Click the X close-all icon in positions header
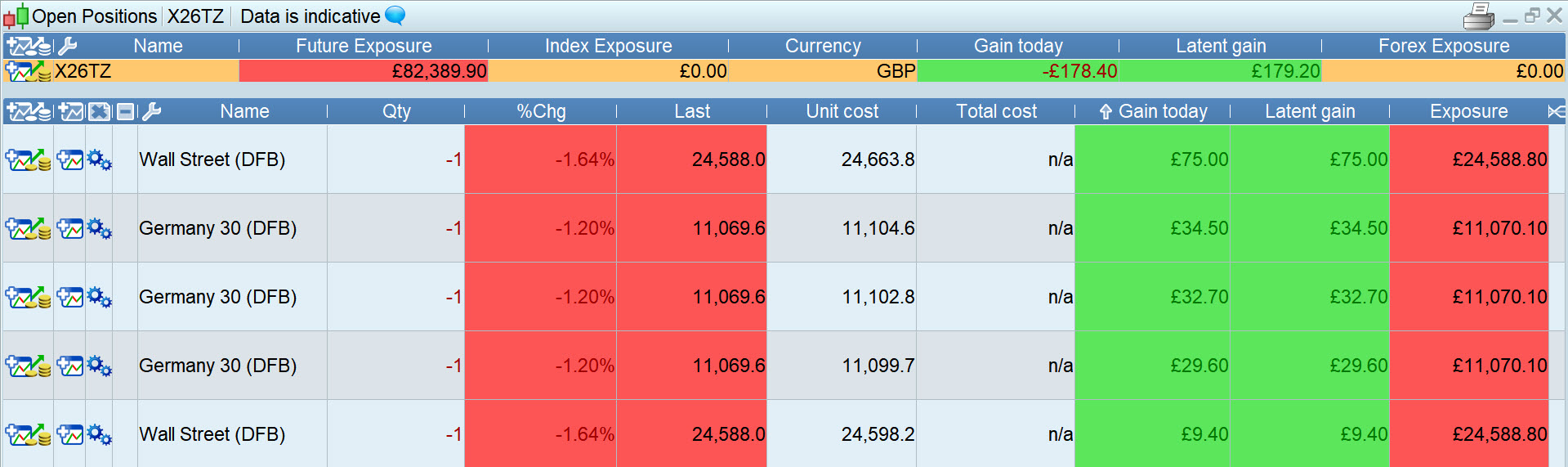Screen dimensions: 1568x467 (x=99, y=111)
